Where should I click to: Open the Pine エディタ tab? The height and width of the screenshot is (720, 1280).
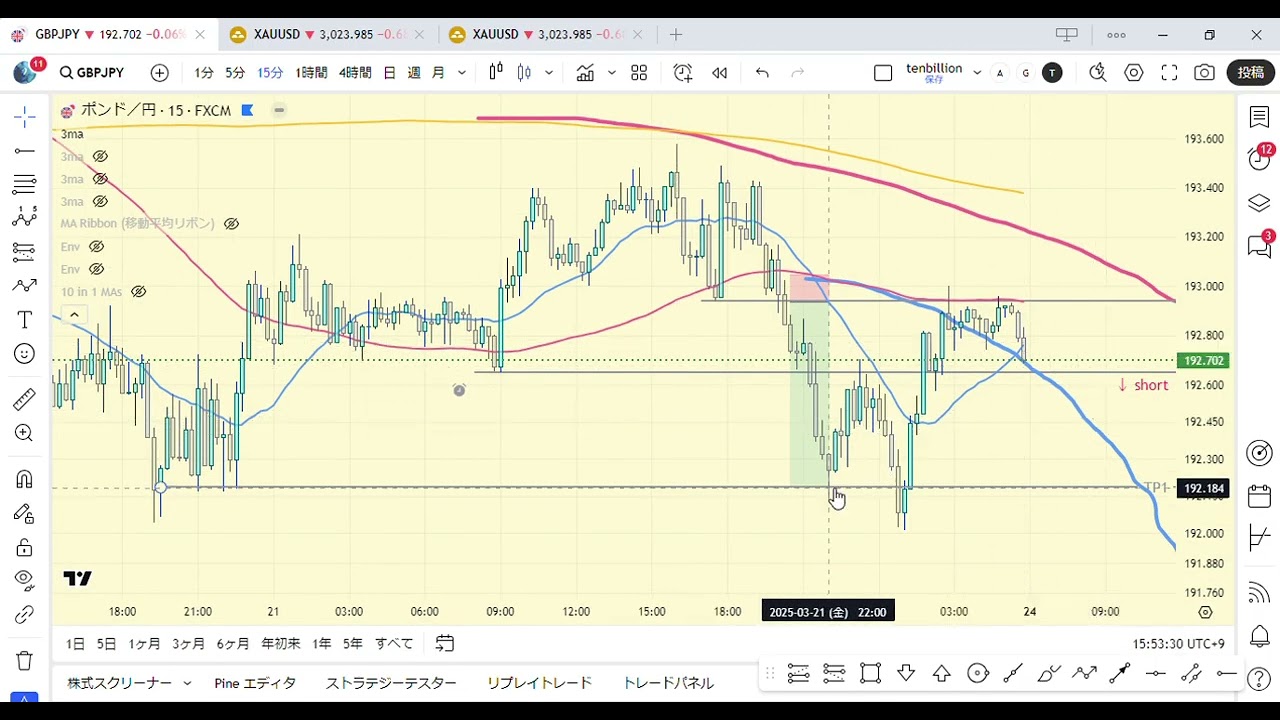tap(255, 683)
